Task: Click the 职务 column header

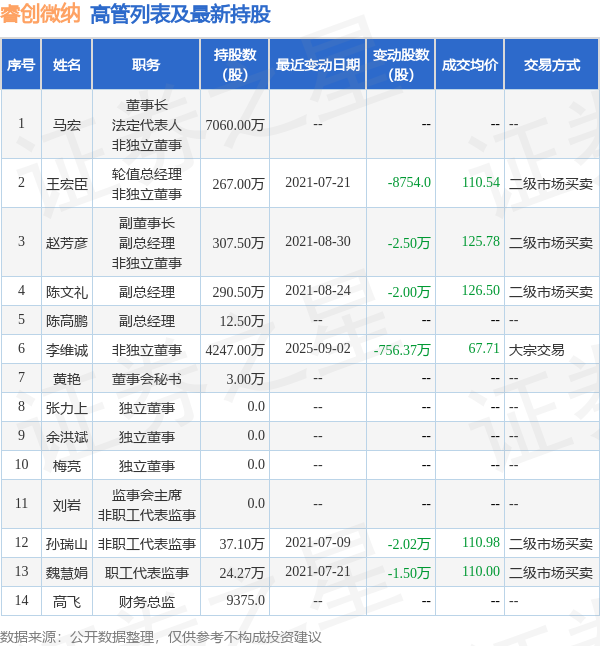Action: tap(146, 65)
